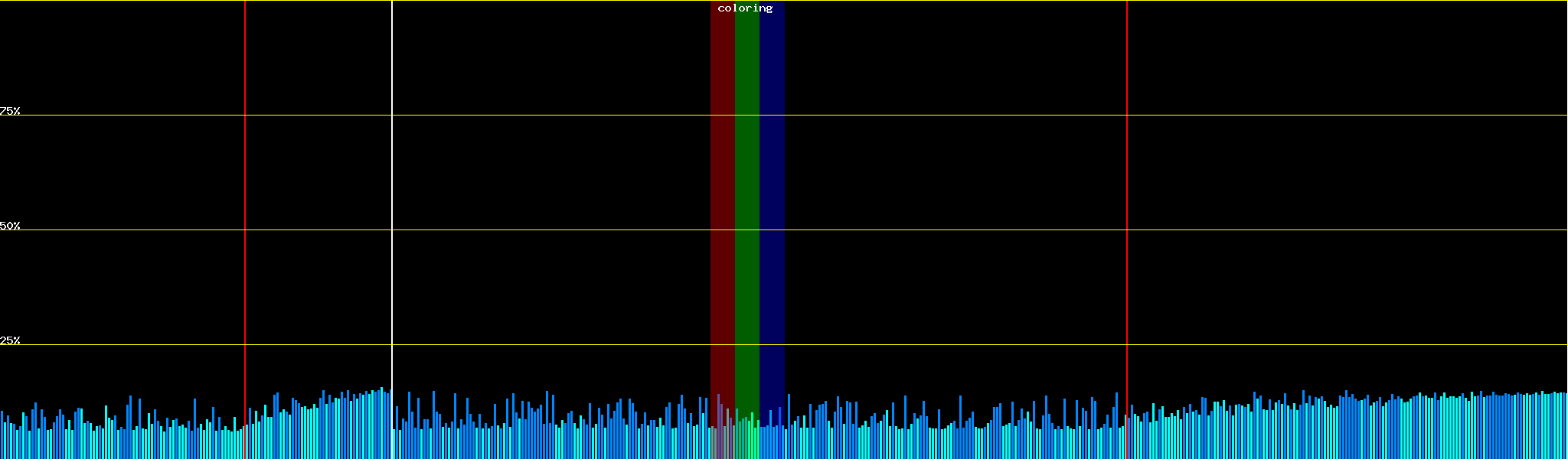
Task: Click the 50% axis label
Action: click(10, 226)
